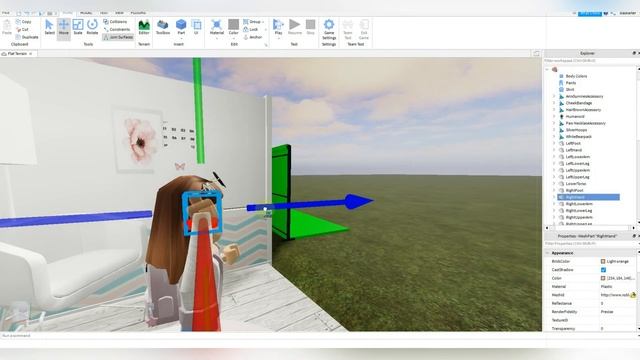This screenshot has width=640, height=360.
Task: Collapse the Appearance property section
Action: click(x=547, y=253)
